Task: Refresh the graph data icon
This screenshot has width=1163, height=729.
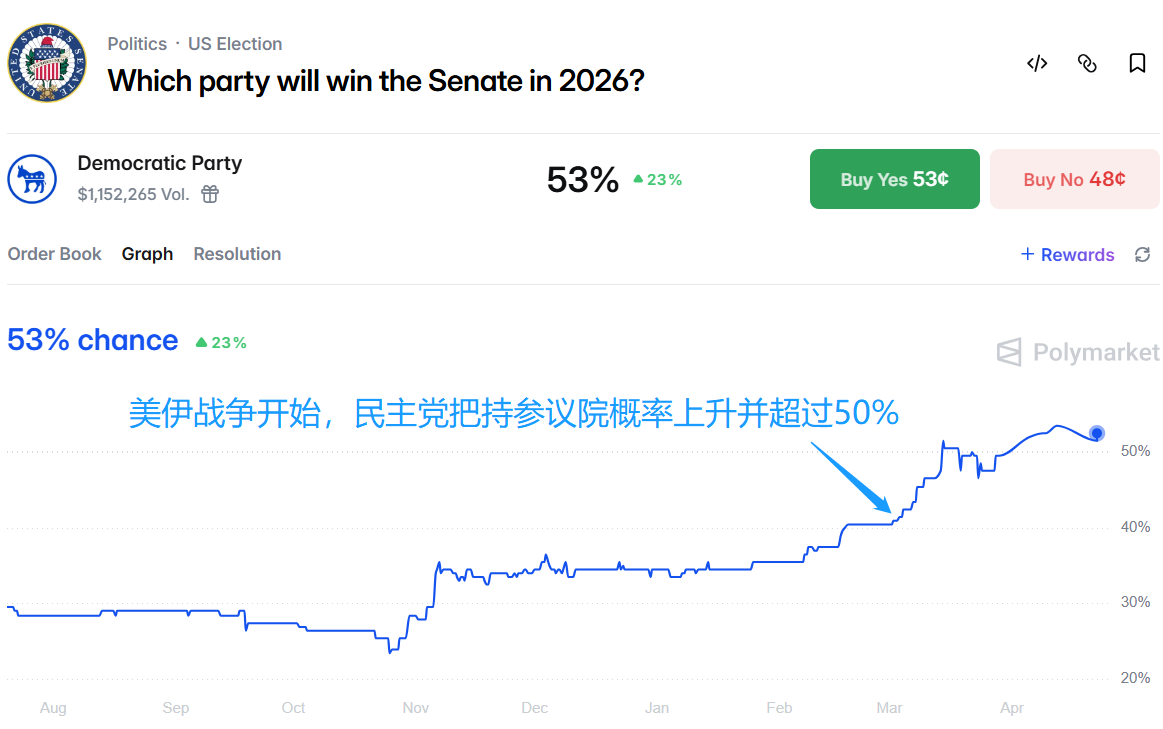Action: 1143,255
